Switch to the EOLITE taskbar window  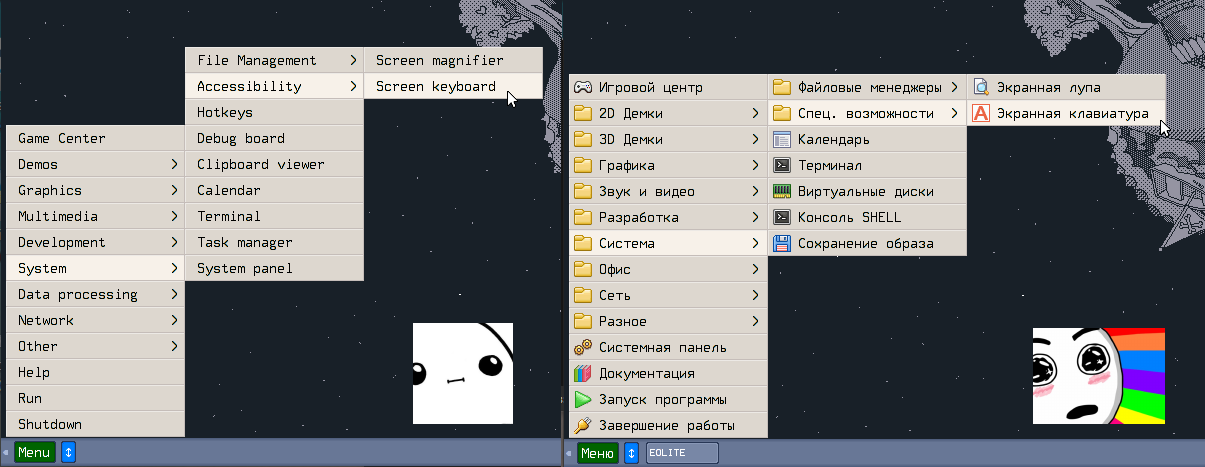(x=682, y=453)
